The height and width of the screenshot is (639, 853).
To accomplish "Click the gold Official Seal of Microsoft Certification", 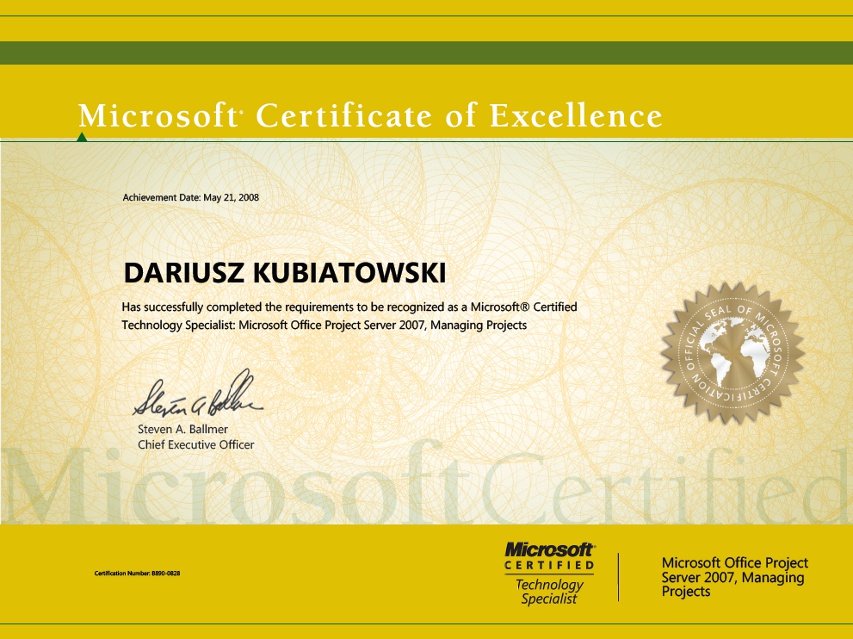I will click(x=733, y=353).
